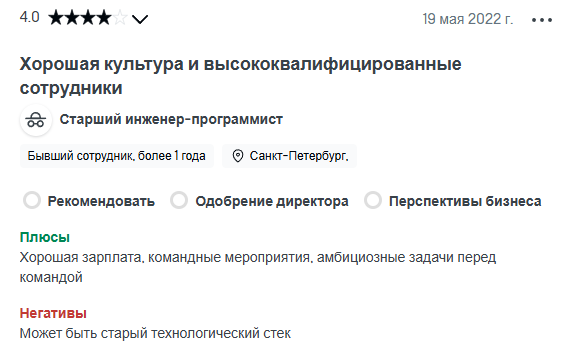Click the empty fifth rating star
The height and width of the screenshot is (363, 580).
tap(120, 18)
